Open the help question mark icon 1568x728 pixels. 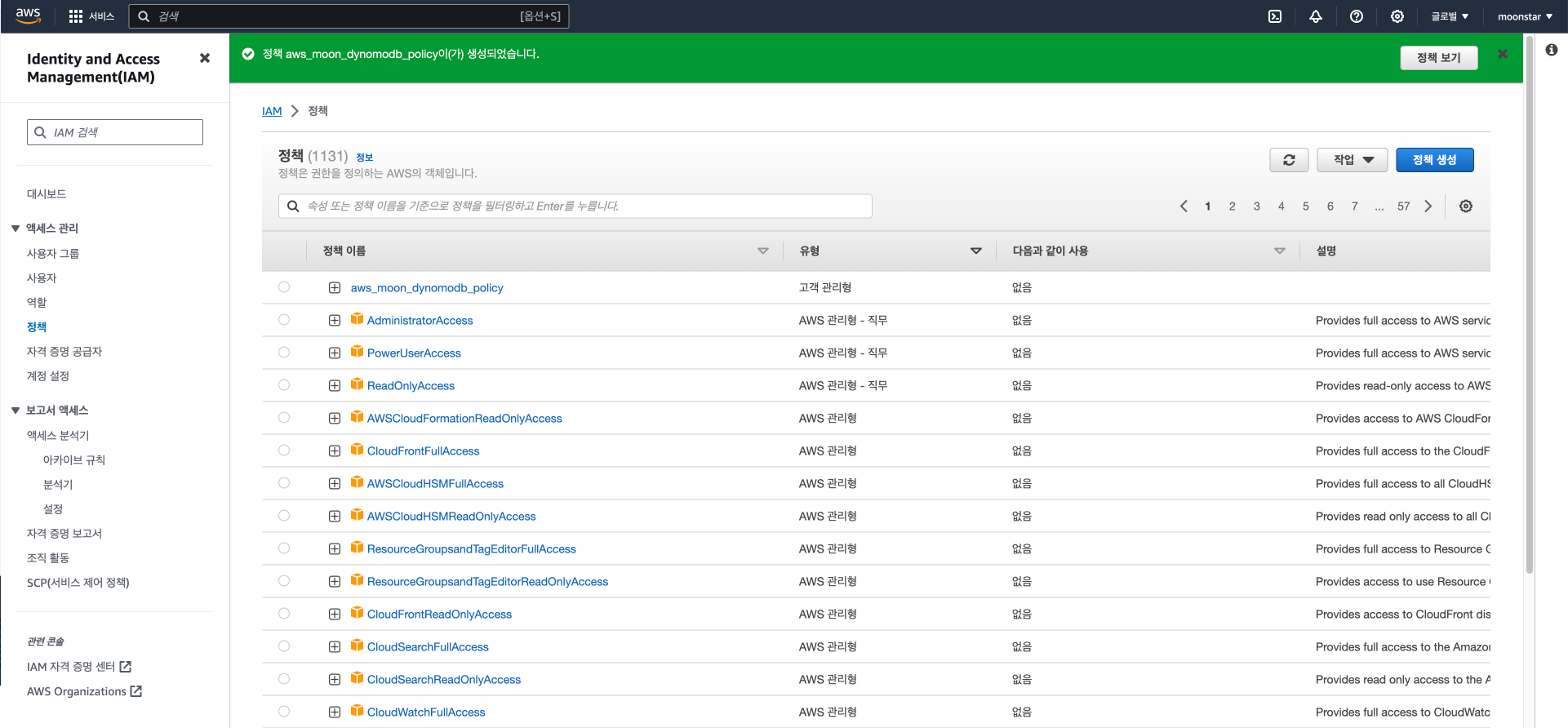coord(1357,16)
